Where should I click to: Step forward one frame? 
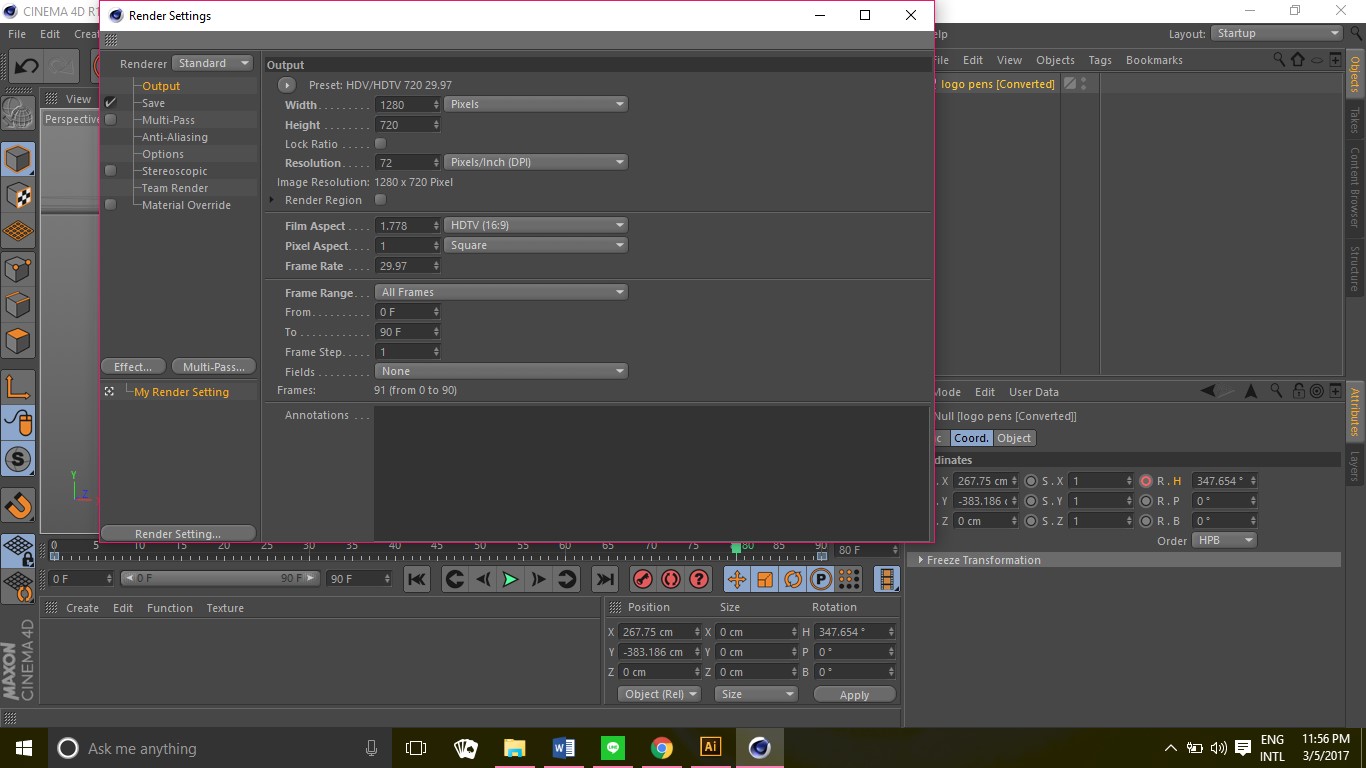[x=539, y=579]
